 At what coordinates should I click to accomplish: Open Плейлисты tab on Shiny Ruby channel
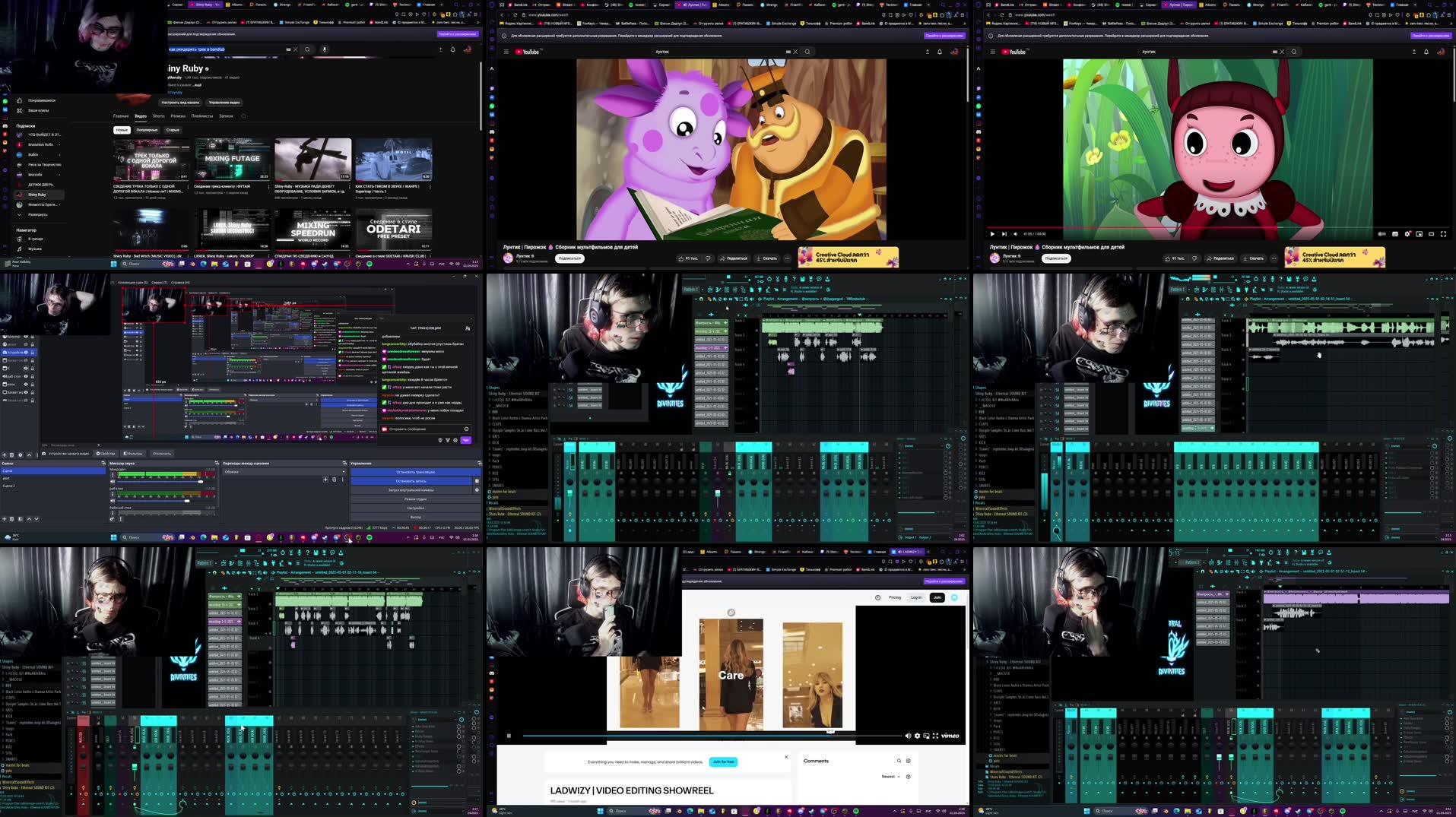pyautogui.click(x=202, y=116)
